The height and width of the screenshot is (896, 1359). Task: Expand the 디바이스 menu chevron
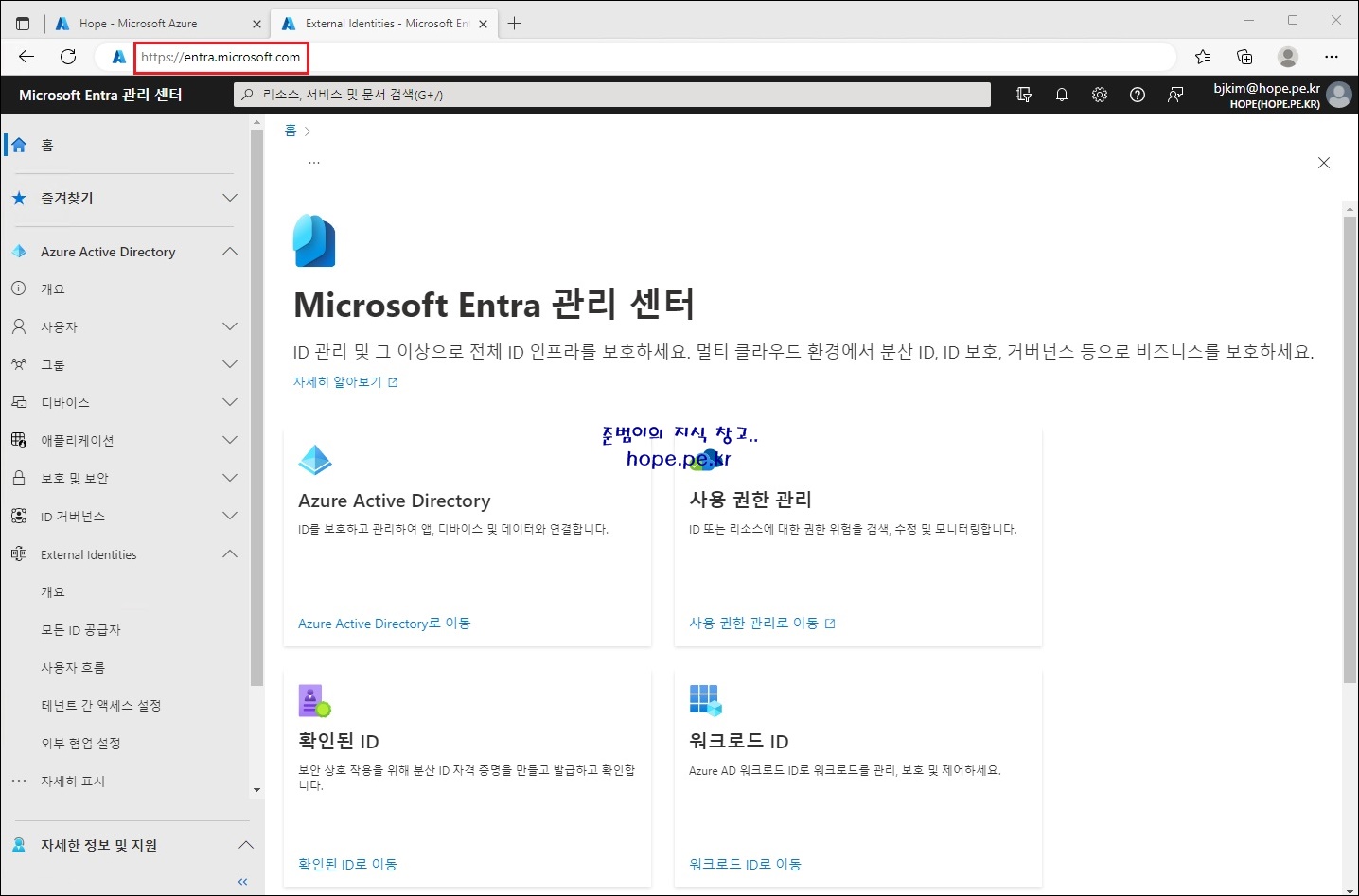pyautogui.click(x=230, y=402)
